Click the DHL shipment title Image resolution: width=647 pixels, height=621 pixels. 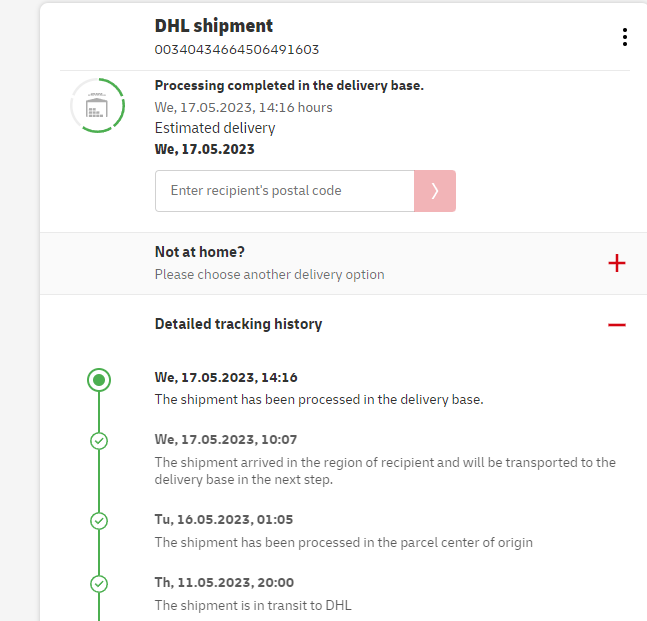click(x=214, y=26)
